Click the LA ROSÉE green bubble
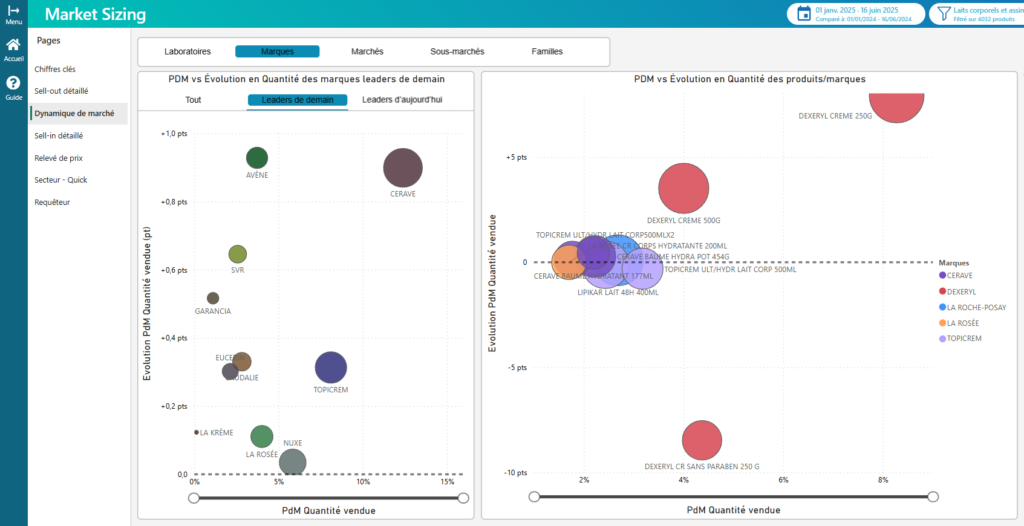The height and width of the screenshot is (526, 1024). tap(262, 436)
